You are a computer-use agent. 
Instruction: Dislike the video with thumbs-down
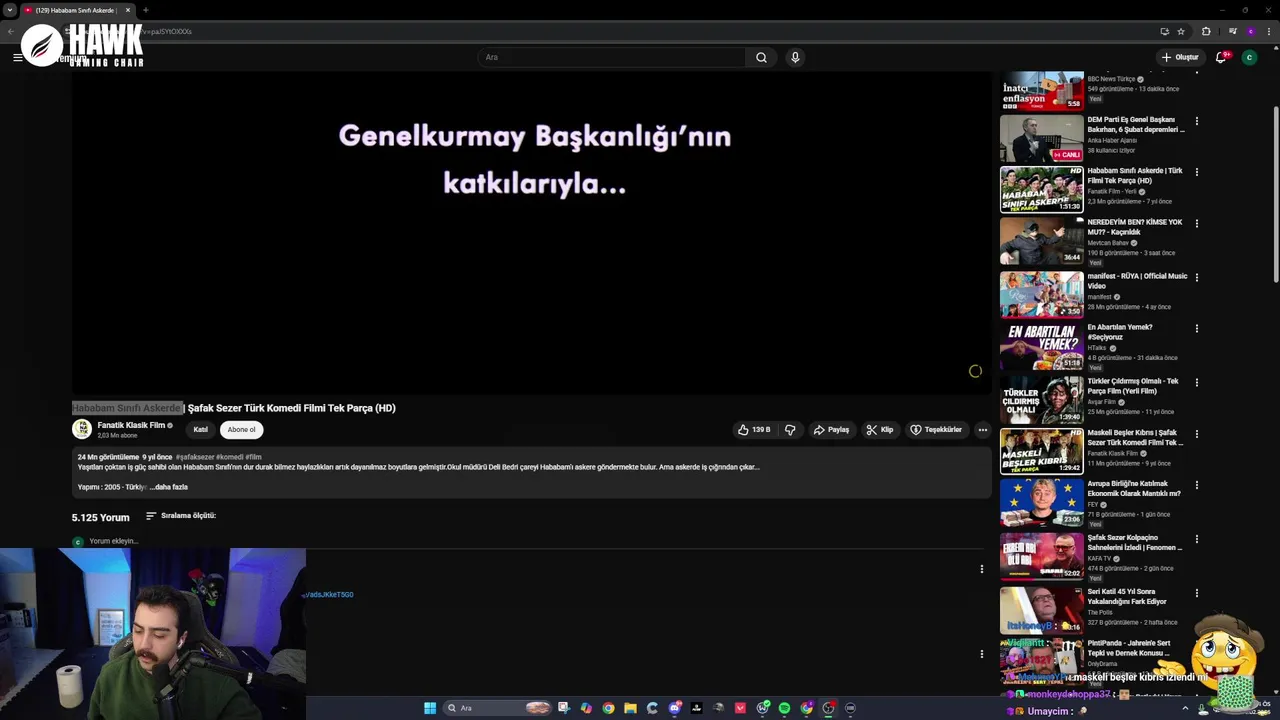pyautogui.click(x=790, y=430)
